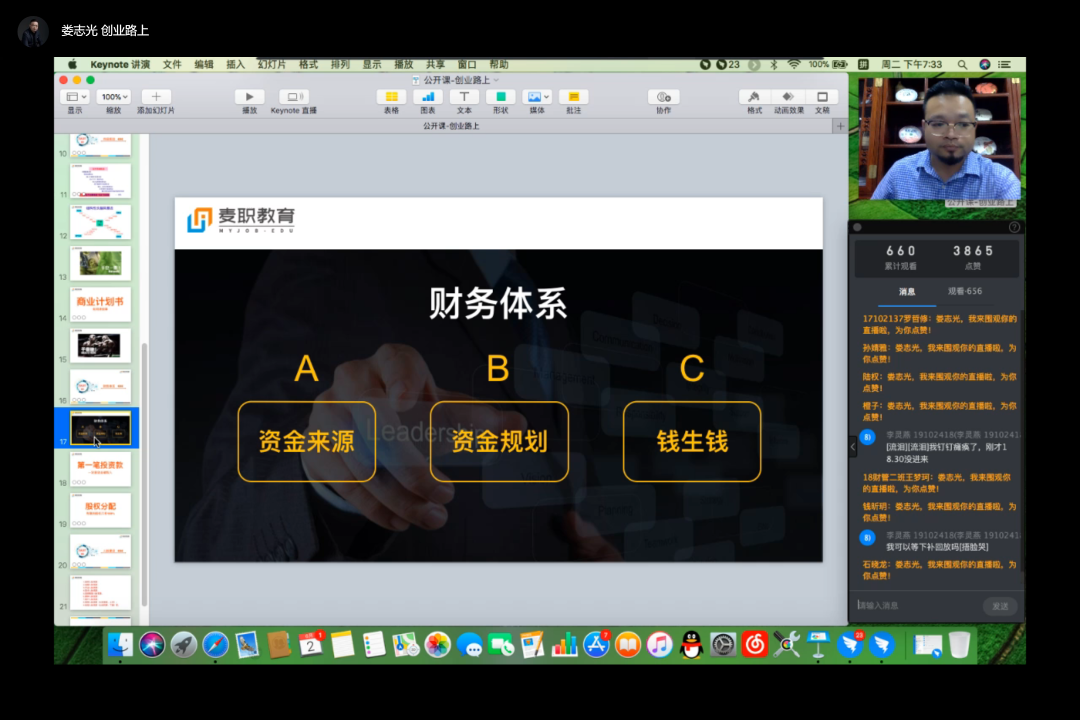
Task: Click the Keynote Live (Keynote 直播) icon
Action: click(x=293, y=97)
